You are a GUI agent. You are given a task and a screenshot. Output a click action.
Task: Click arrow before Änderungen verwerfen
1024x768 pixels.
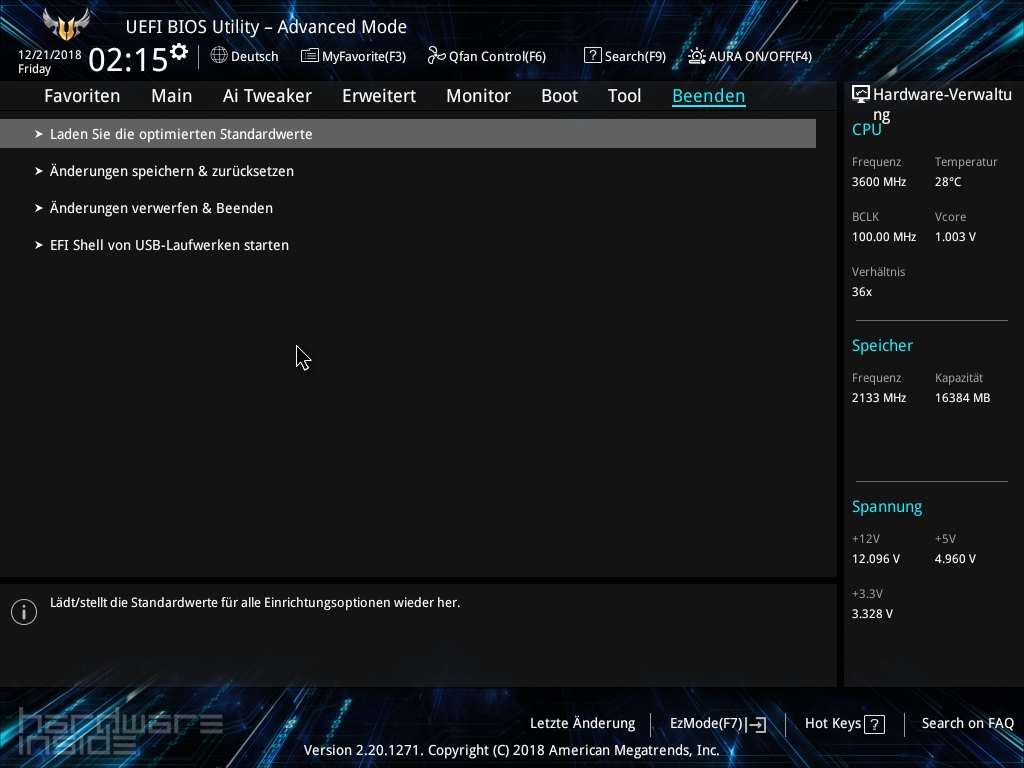pos(39,208)
